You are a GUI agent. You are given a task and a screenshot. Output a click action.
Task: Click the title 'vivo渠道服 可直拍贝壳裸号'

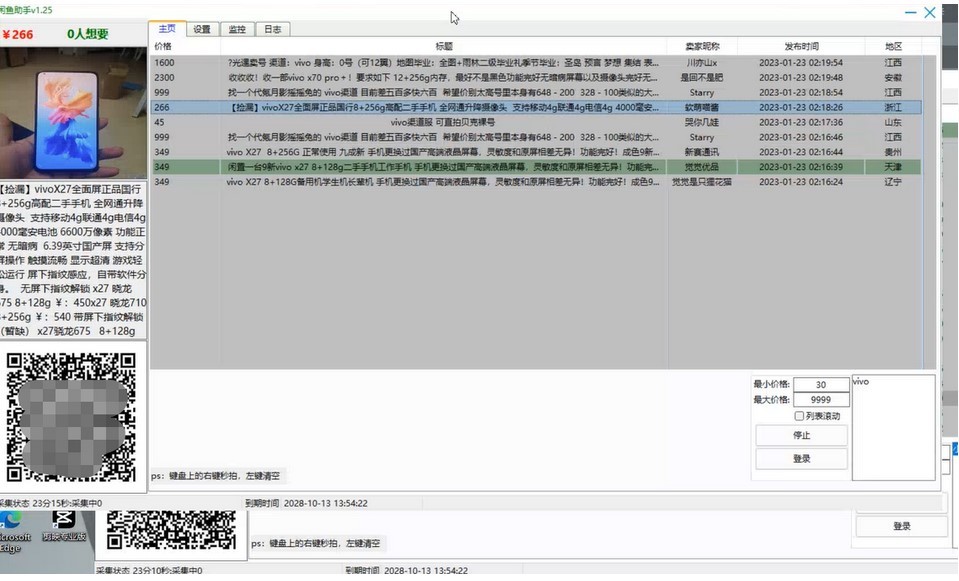point(443,122)
